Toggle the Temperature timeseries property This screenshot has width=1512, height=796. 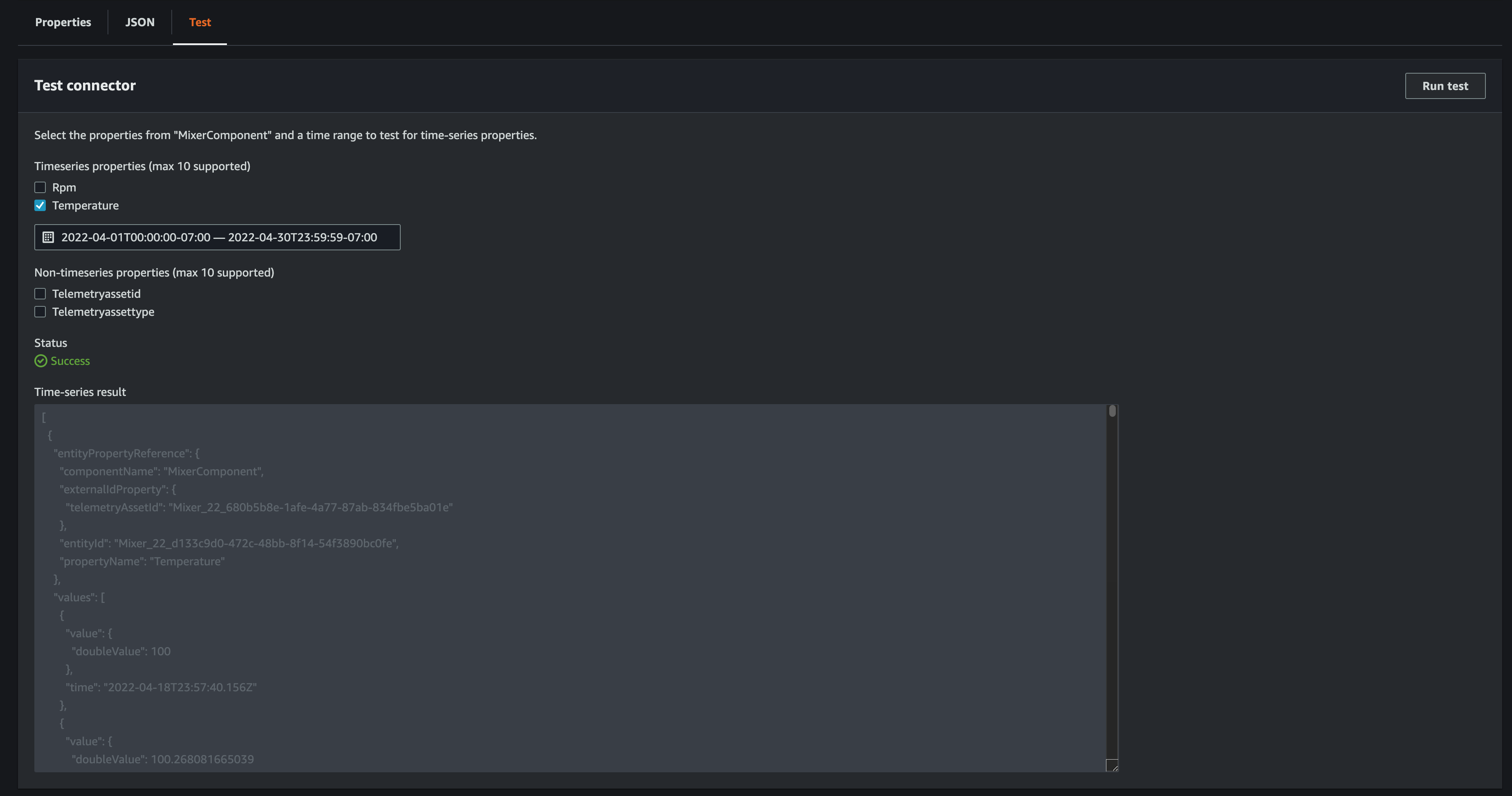[x=40, y=205]
